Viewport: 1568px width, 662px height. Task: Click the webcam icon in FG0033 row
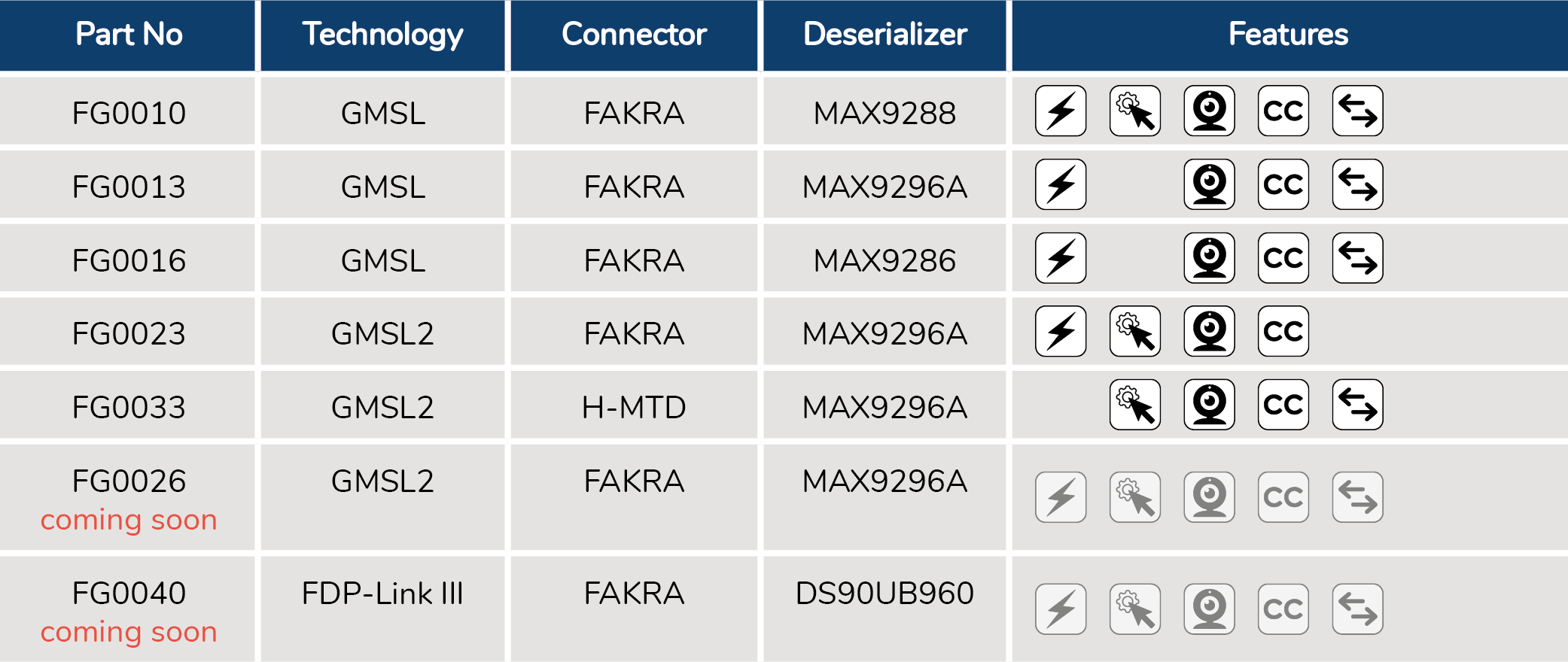[1210, 405]
